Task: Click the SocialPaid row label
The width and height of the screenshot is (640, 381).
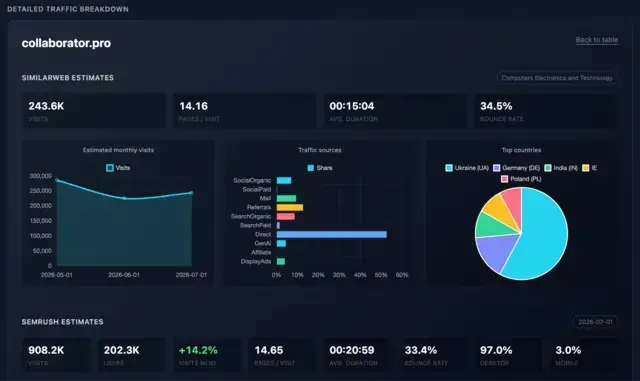Action: [x=257, y=189]
